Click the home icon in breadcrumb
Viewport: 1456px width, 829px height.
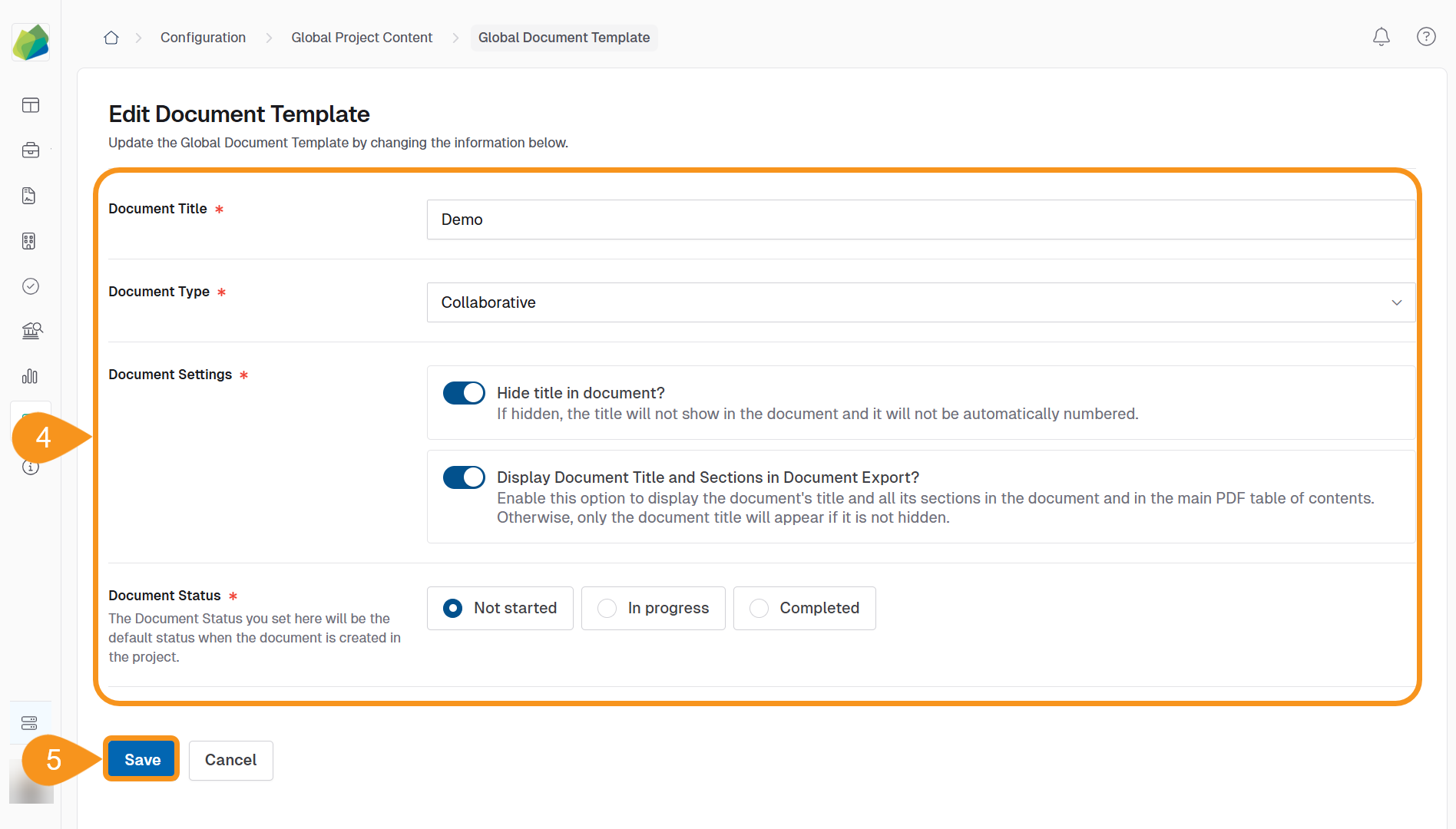tap(111, 38)
